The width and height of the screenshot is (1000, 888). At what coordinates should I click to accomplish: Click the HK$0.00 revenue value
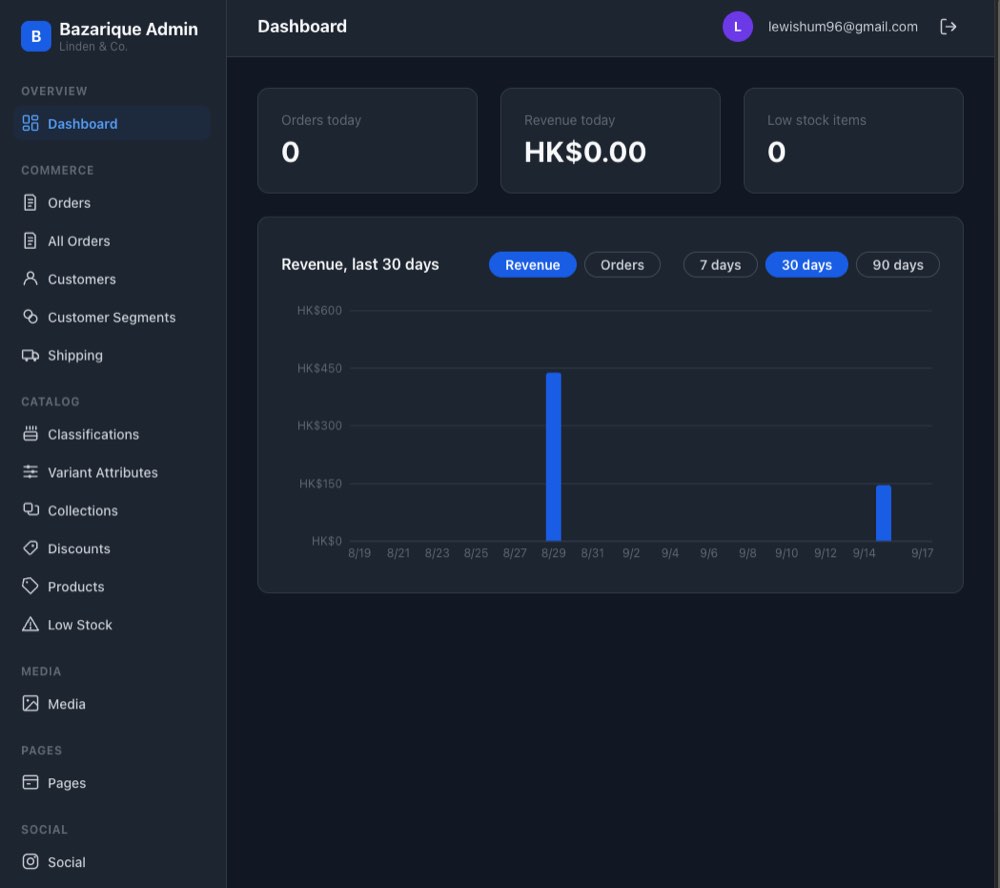pyautogui.click(x=585, y=152)
